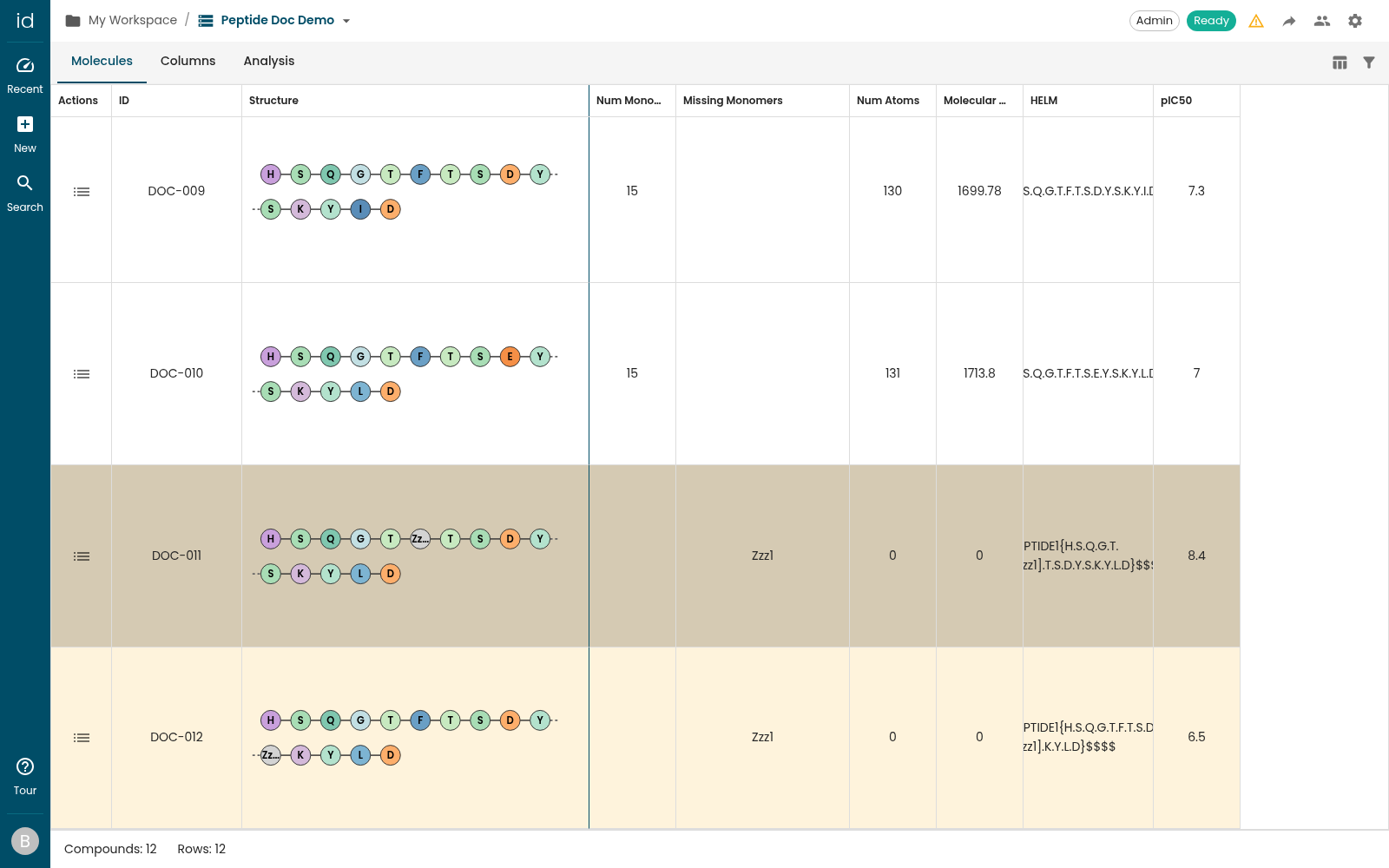The height and width of the screenshot is (868, 1389).
Task: Click the Admin badge
Action: point(1154,21)
